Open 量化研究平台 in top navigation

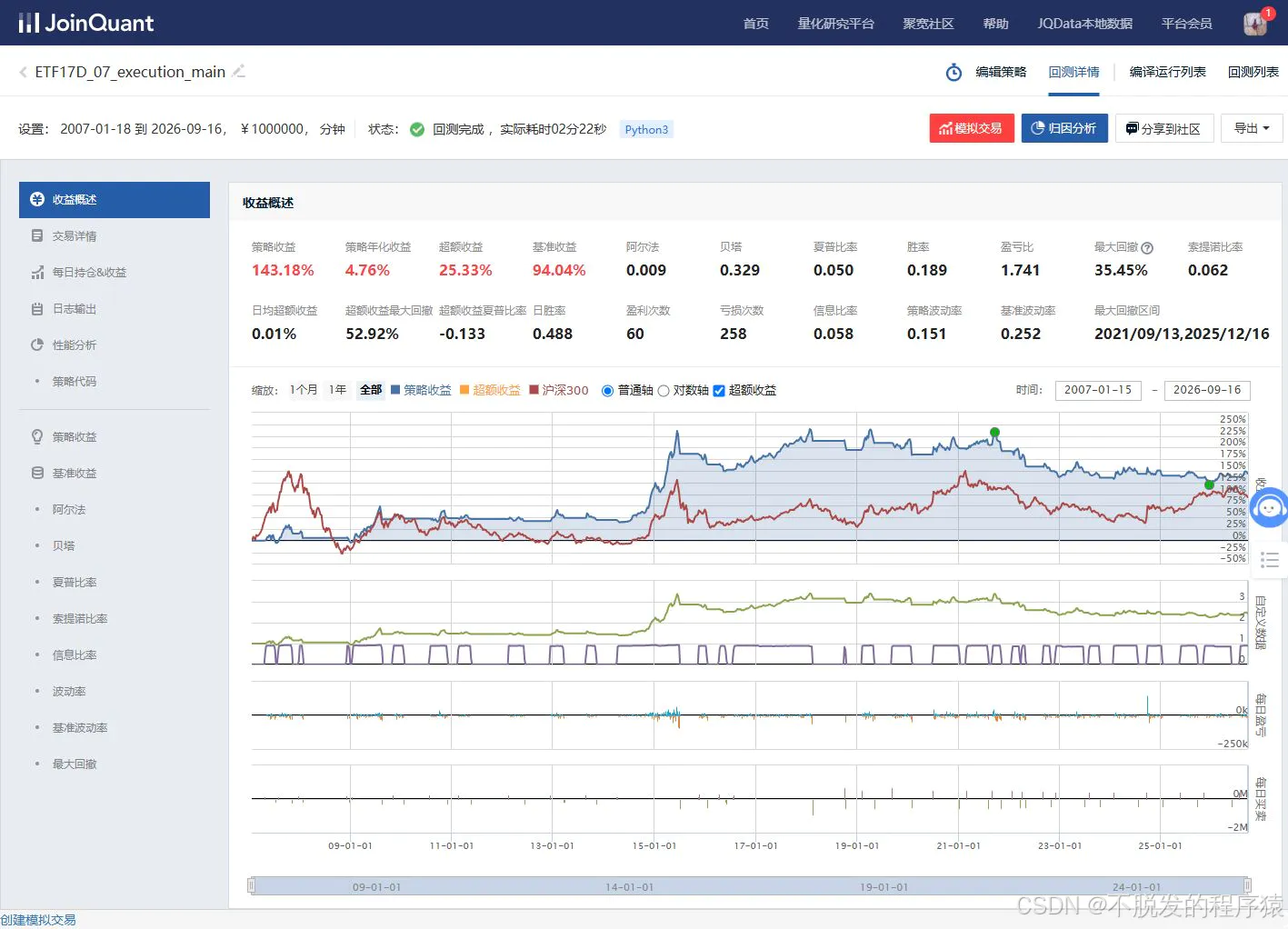coord(835,24)
